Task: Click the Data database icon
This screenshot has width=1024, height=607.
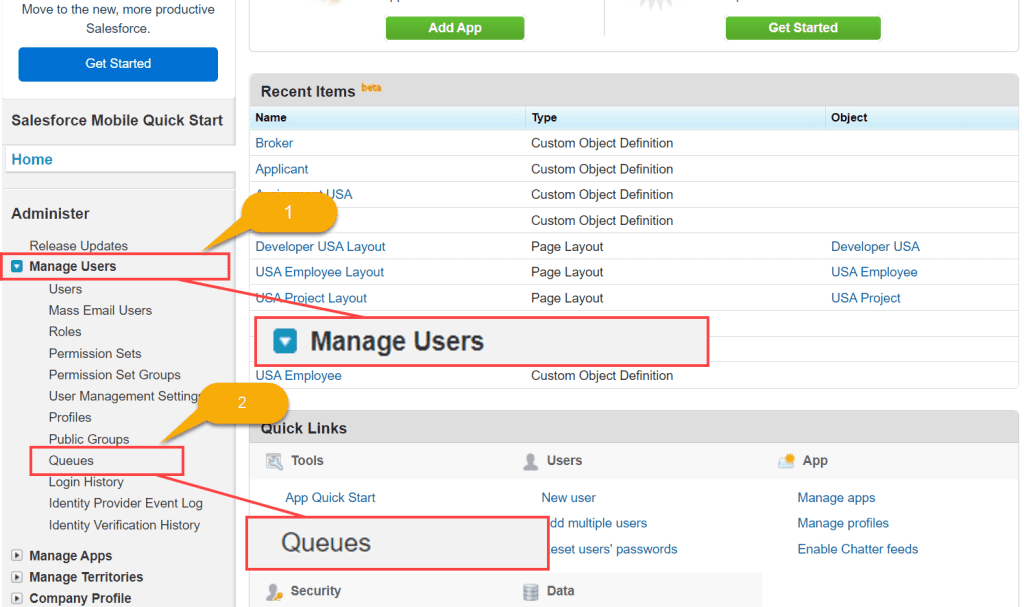Action: 530,591
